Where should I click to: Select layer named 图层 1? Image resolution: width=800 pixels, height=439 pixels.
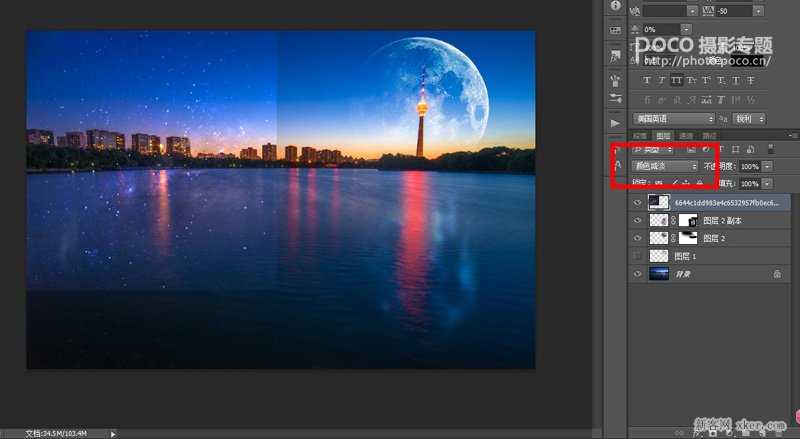tap(685, 256)
